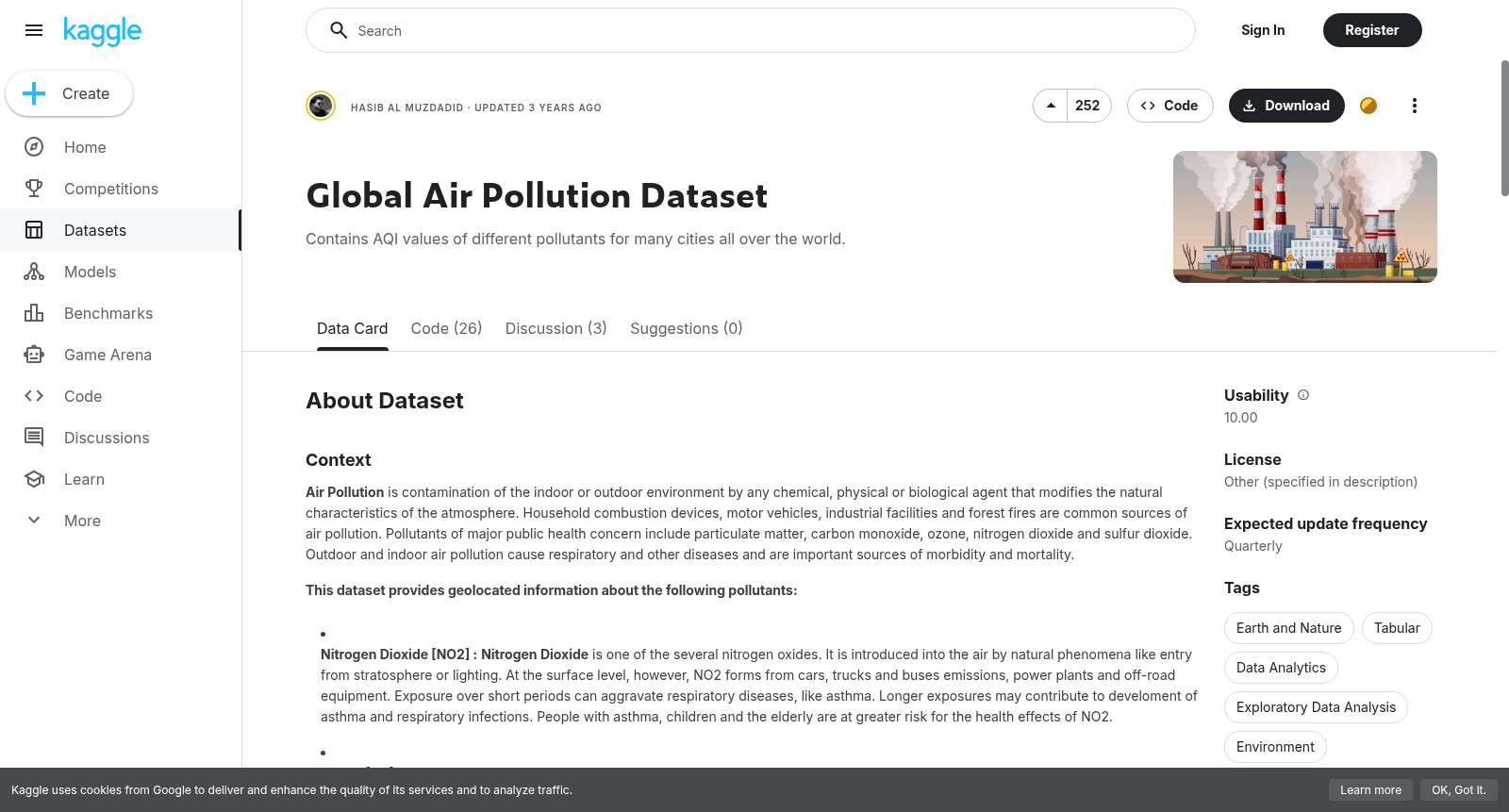Click Learn more in cookie banner
The height and width of the screenshot is (812, 1509).
click(1370, 790)
